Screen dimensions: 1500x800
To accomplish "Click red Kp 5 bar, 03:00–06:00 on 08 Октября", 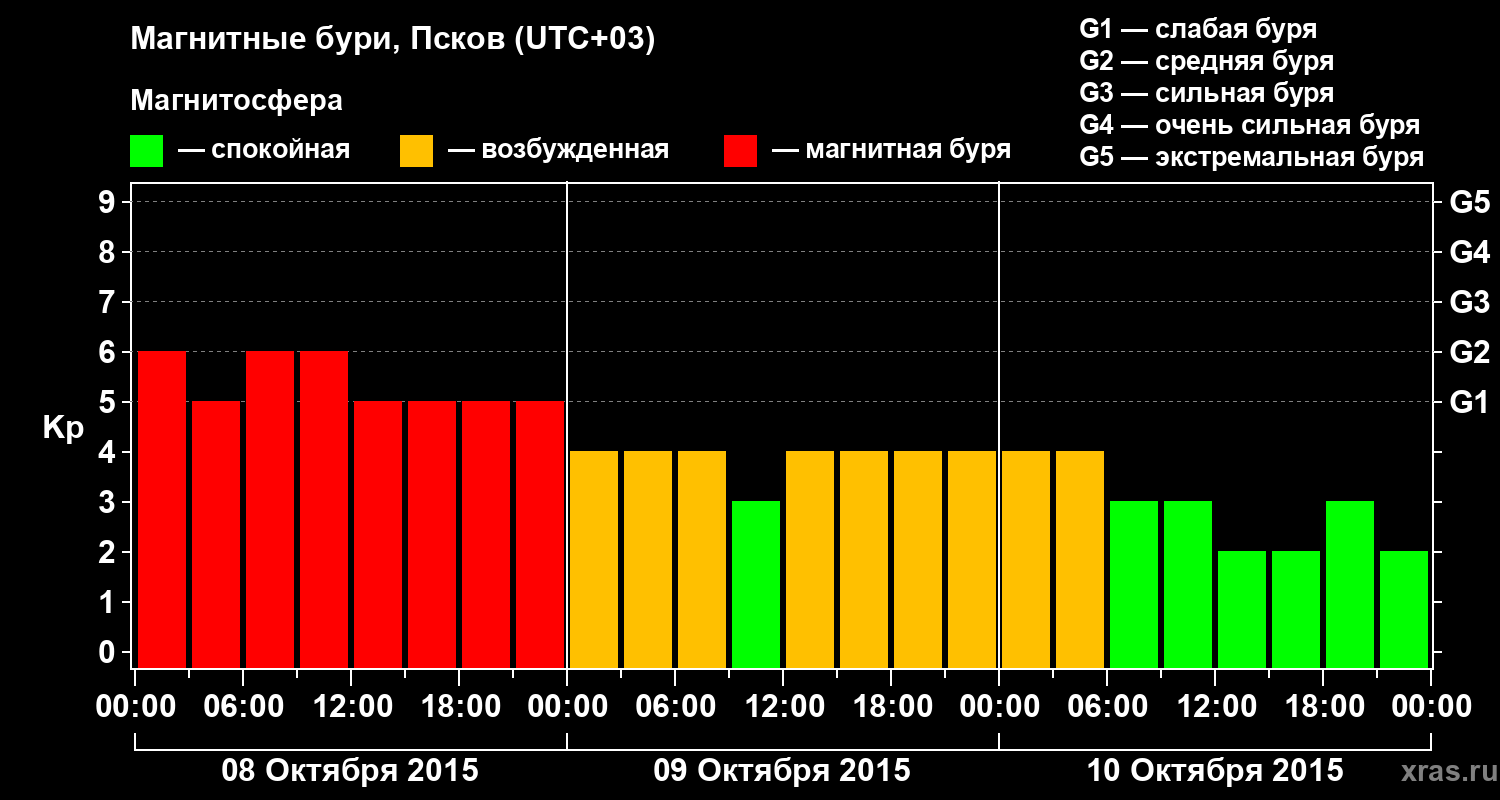I will [216, 535].
